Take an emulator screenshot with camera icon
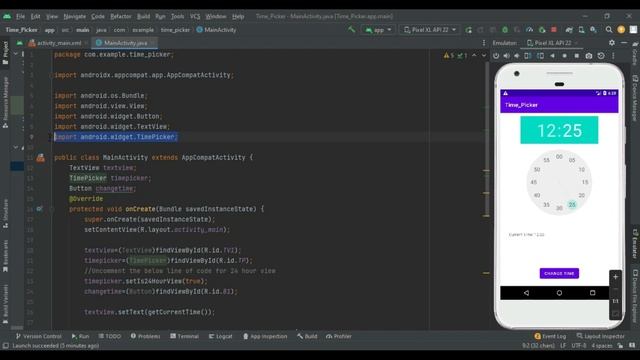 [589, 56]
